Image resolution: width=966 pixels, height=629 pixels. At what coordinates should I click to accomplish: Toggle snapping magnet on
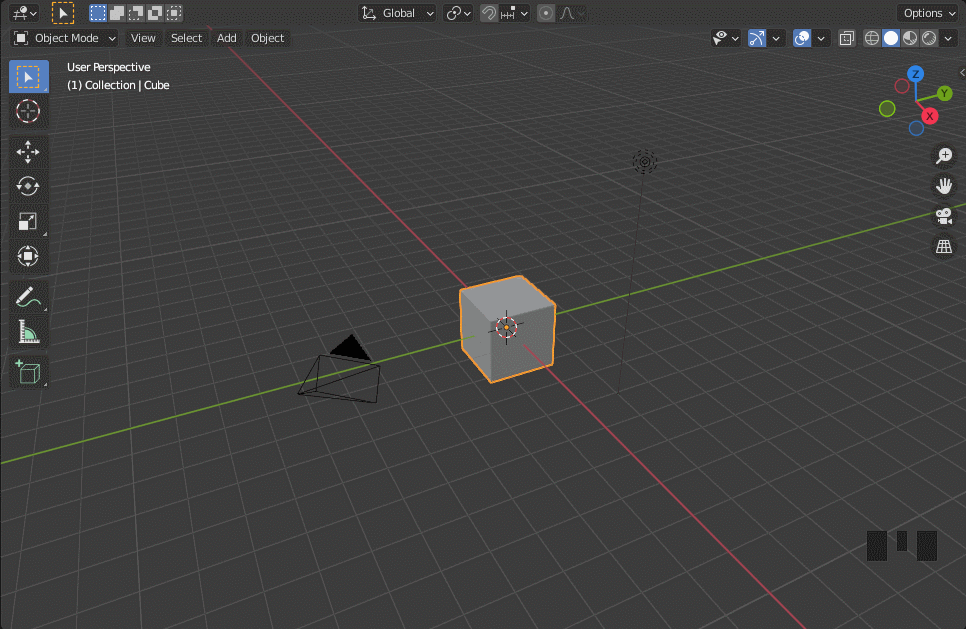(489, 13)
